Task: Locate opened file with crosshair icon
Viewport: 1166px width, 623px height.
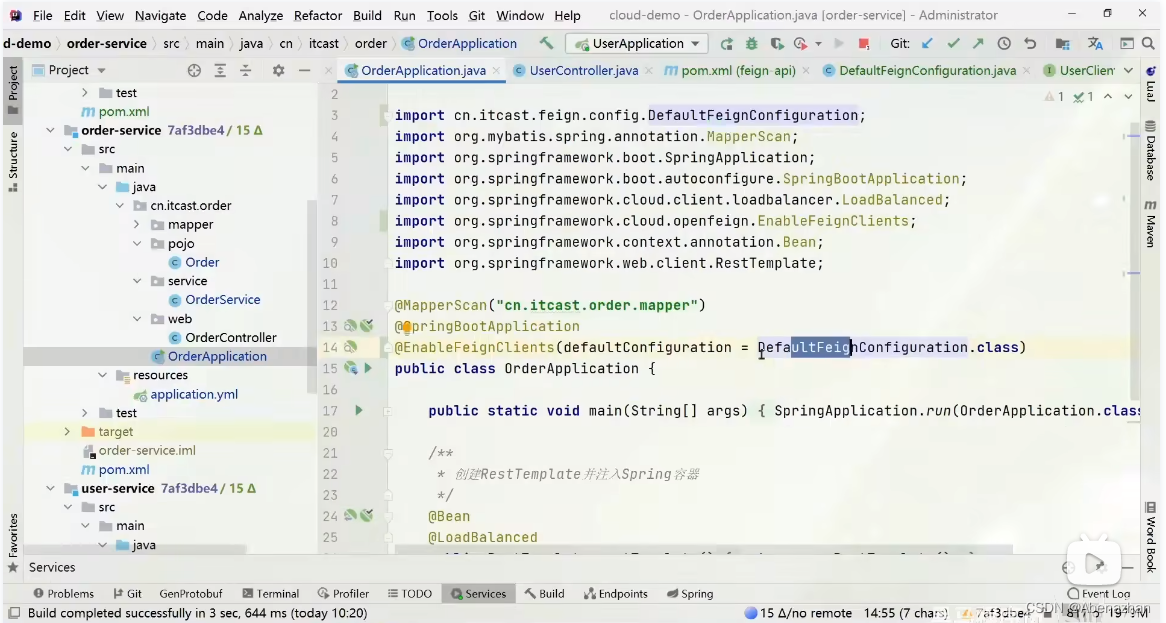Action: 194,71
